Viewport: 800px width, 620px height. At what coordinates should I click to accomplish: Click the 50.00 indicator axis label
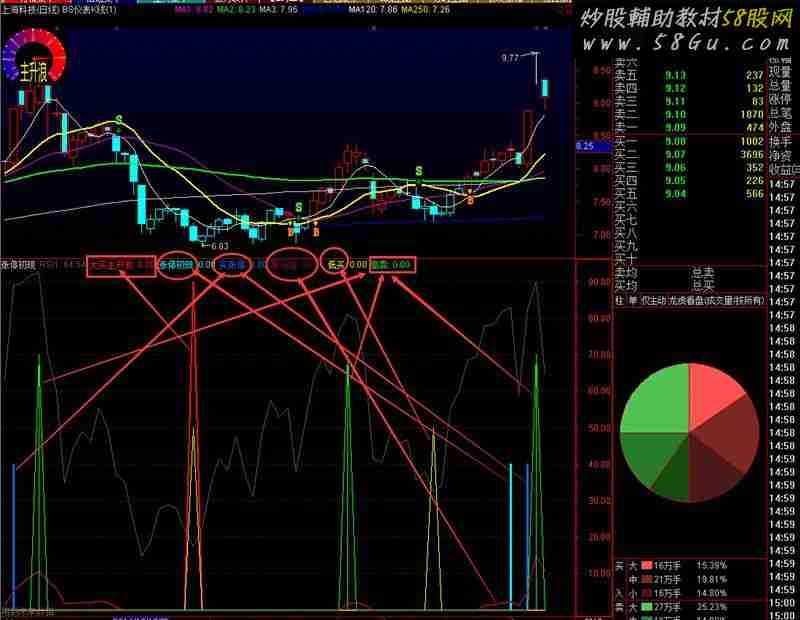pyautogui.click(x=599, y=428)
